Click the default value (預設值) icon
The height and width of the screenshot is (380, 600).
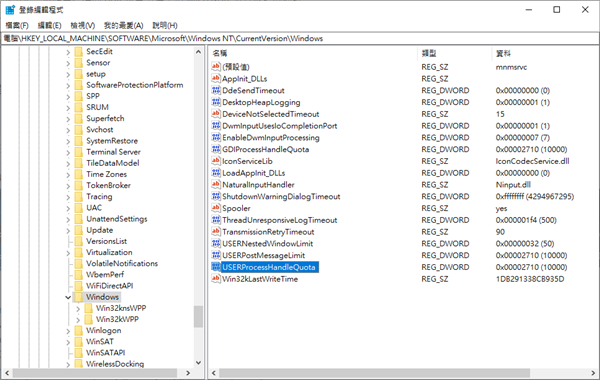(216, 67)
